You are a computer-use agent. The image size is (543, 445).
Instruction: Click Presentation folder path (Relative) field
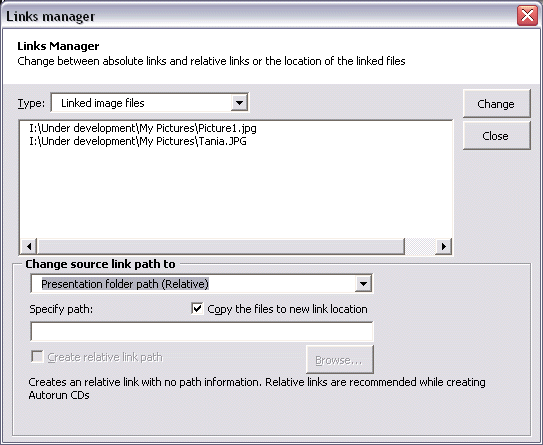point(202,284)
